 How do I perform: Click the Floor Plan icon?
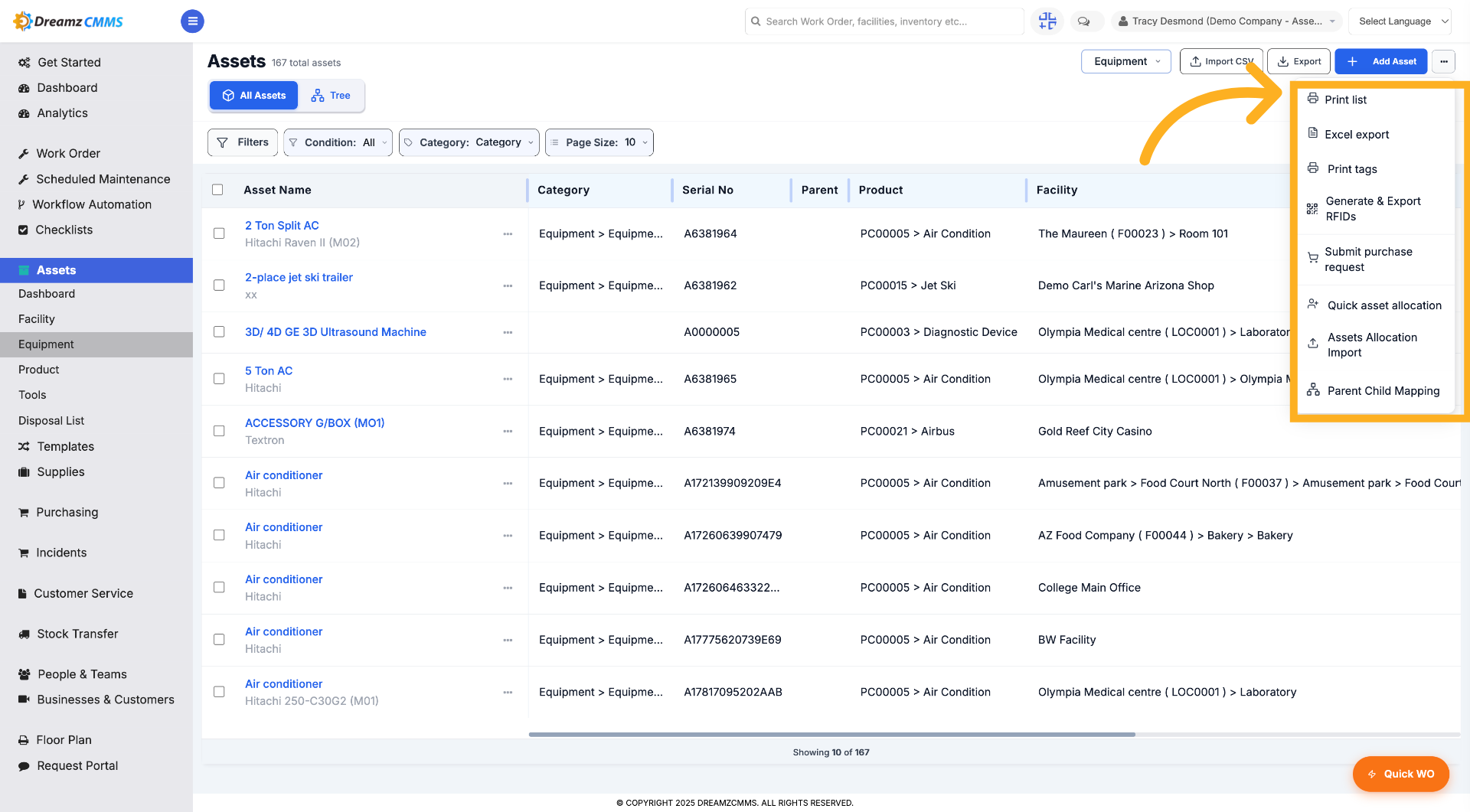point(24,740)
